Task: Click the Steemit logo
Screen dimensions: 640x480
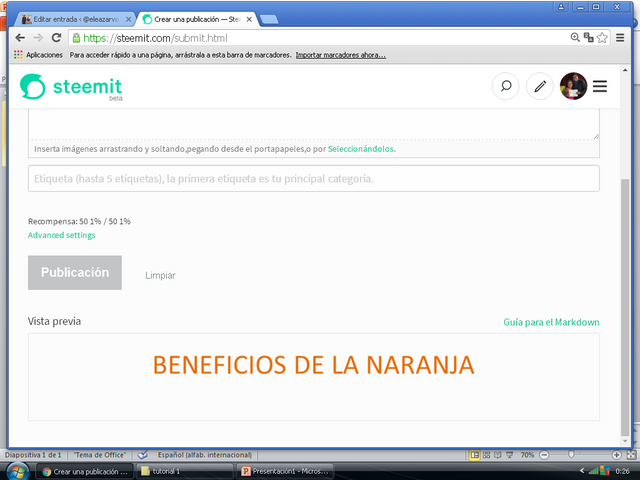Action: tap(71, 87)
